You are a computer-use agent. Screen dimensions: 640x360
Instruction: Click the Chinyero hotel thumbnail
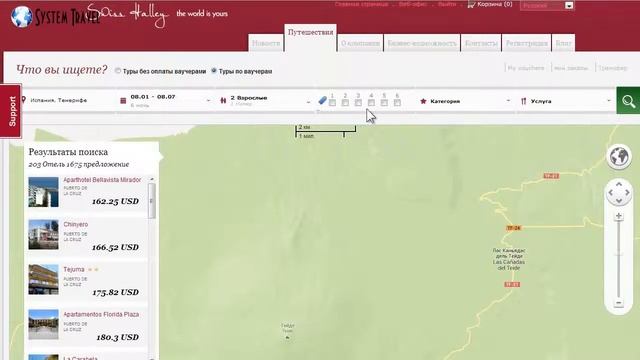(43, 235)
